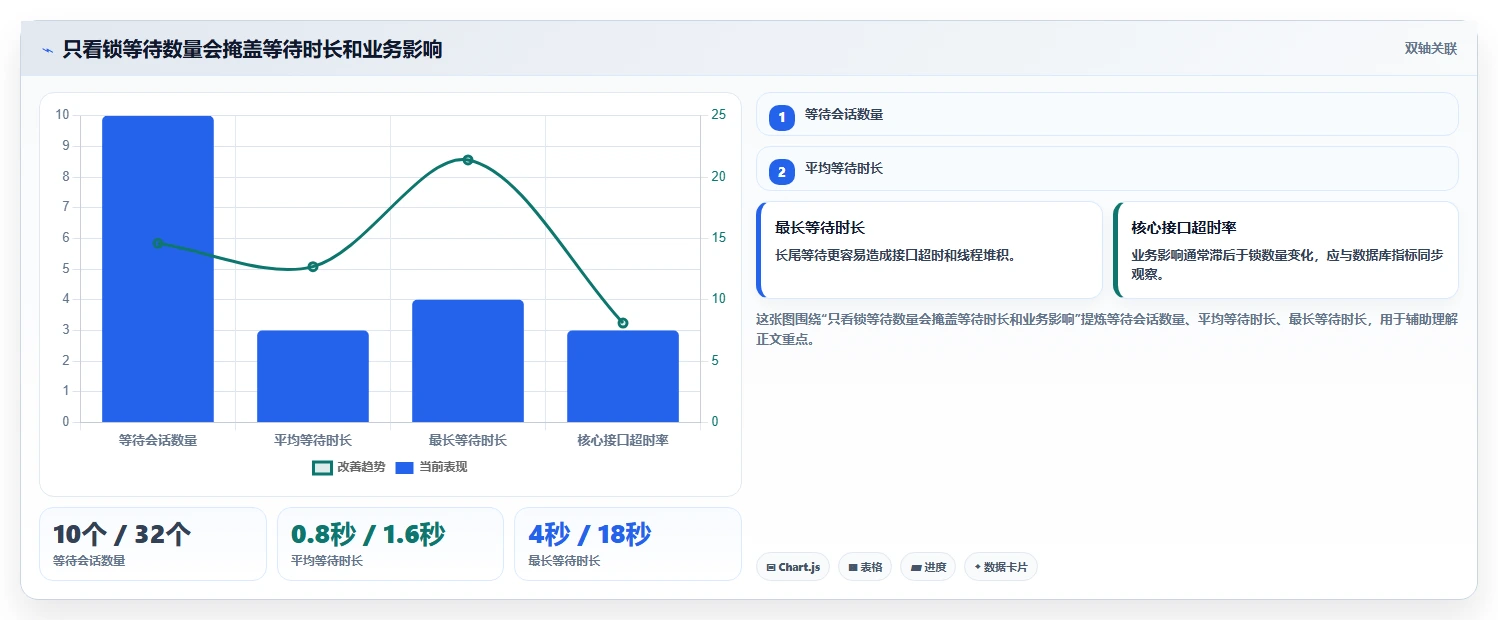Click the 0.8秒 / 1.6秒 stat value

[368, 535]
